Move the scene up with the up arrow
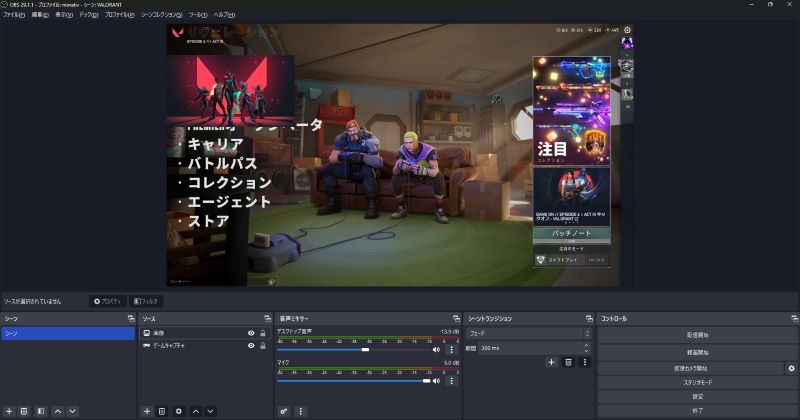This screenshot has height=420, width=800. 58,411
